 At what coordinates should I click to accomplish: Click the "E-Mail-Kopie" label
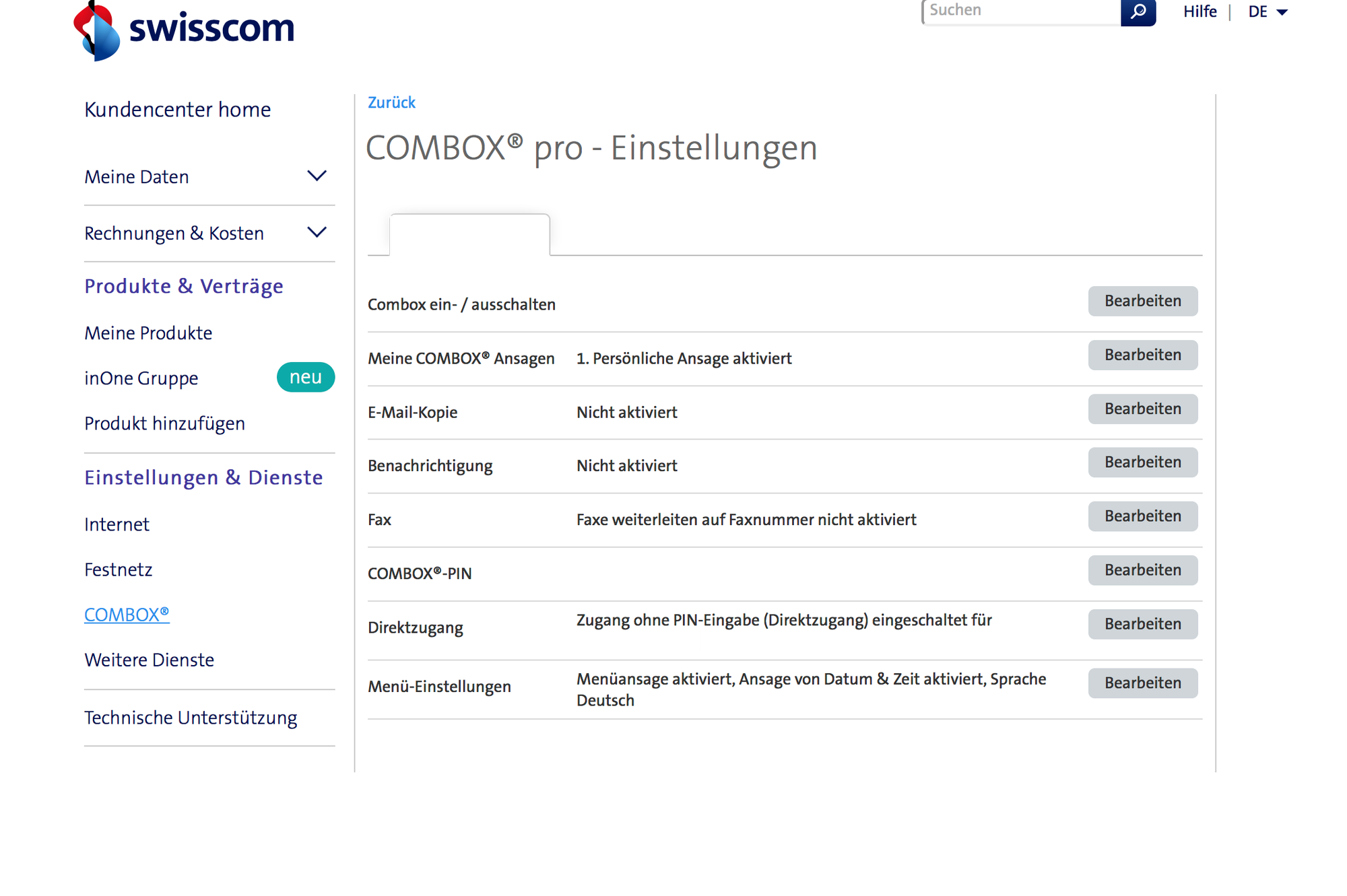pos(412,412)
